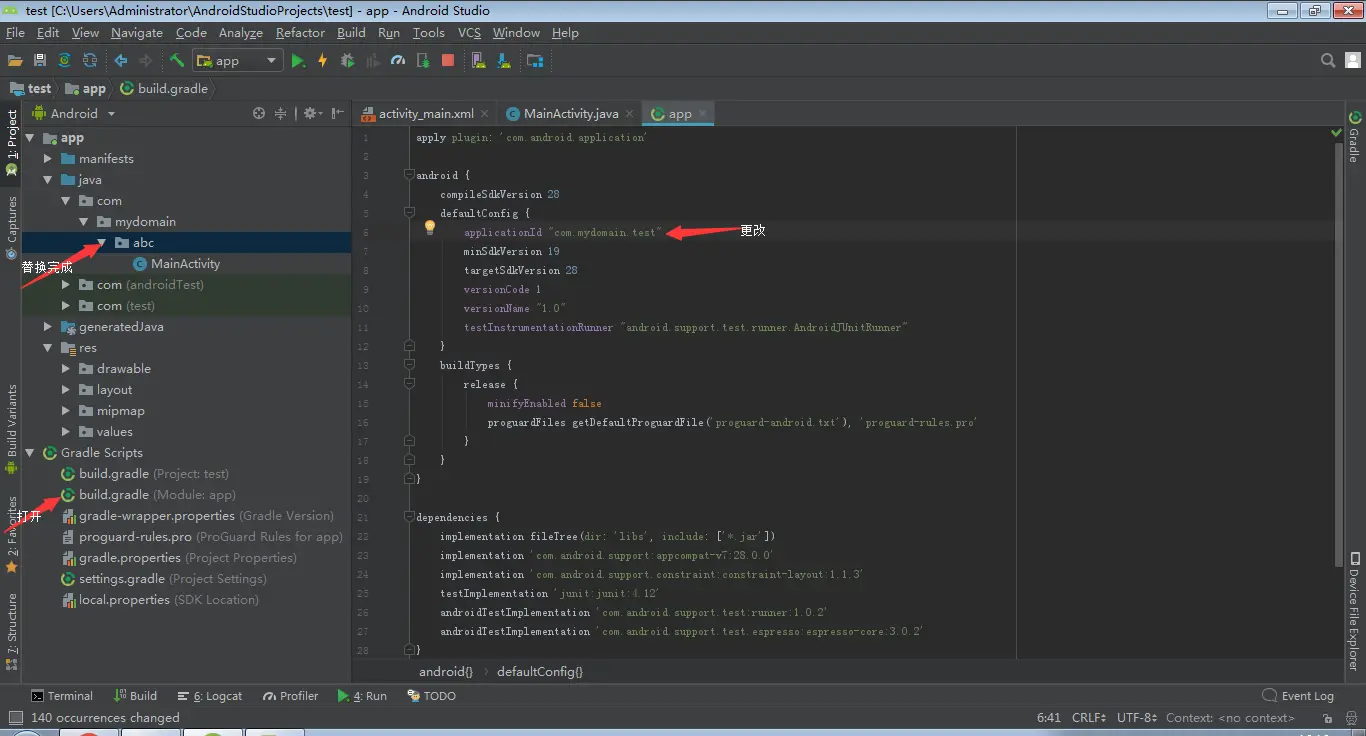
Task: Click CRLF line separator in status bar
Action: point(1089,718)
